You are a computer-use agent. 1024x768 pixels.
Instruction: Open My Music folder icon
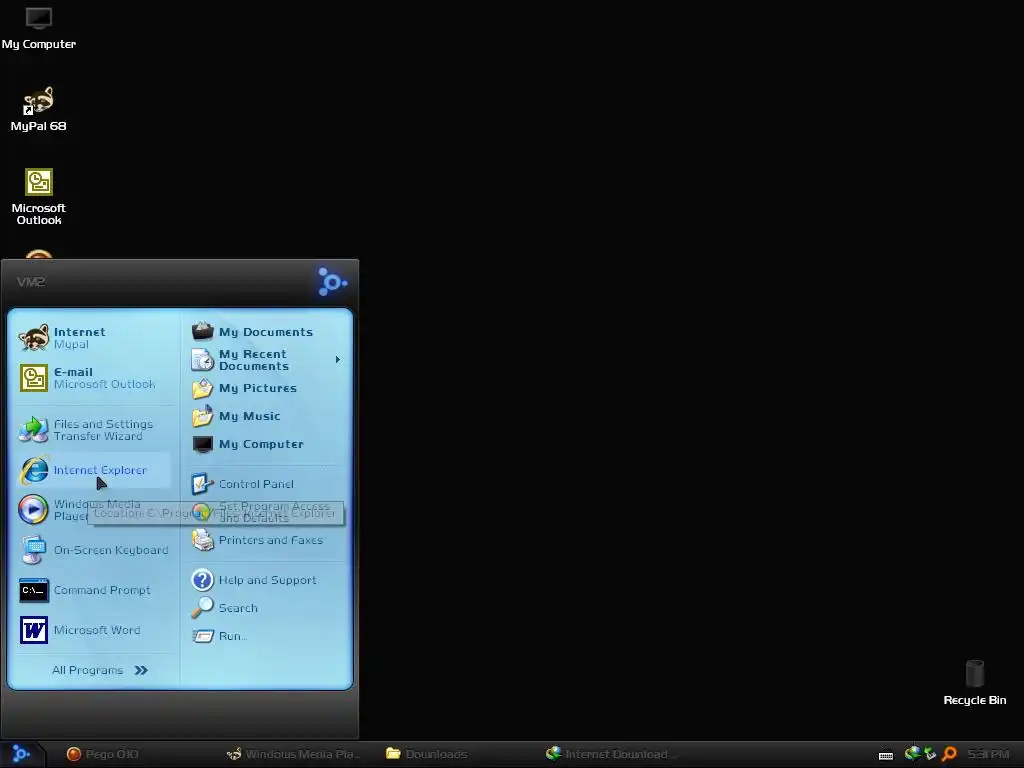[x=202, y=416]
